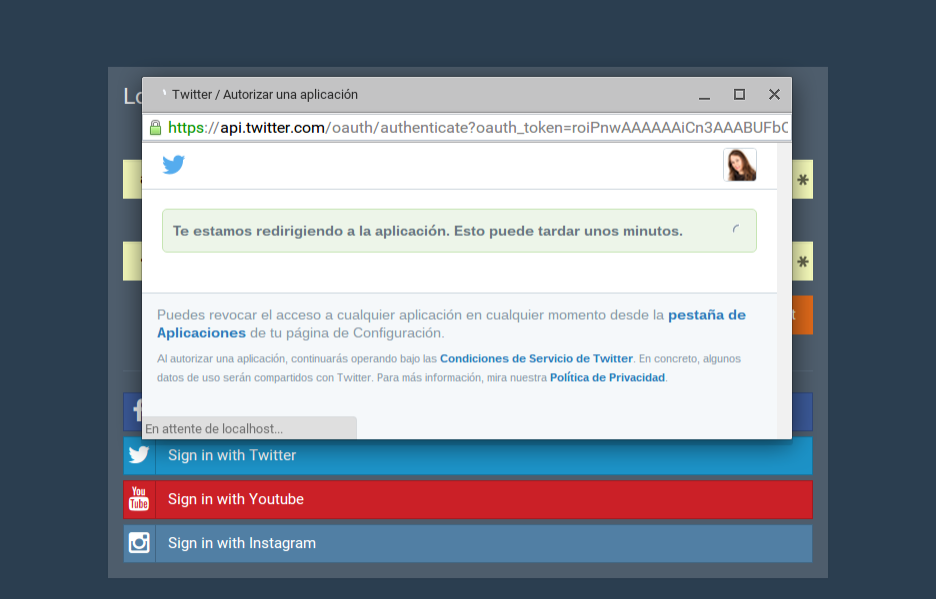Open Condiciones de Servicio de Twitter link

[536, 358]
